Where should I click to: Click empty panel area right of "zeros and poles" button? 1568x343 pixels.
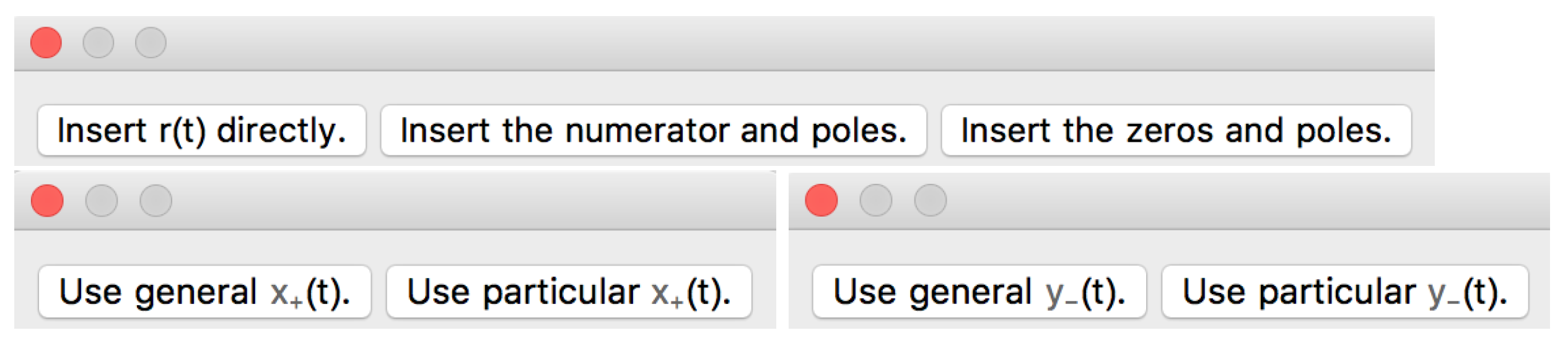1422,130
